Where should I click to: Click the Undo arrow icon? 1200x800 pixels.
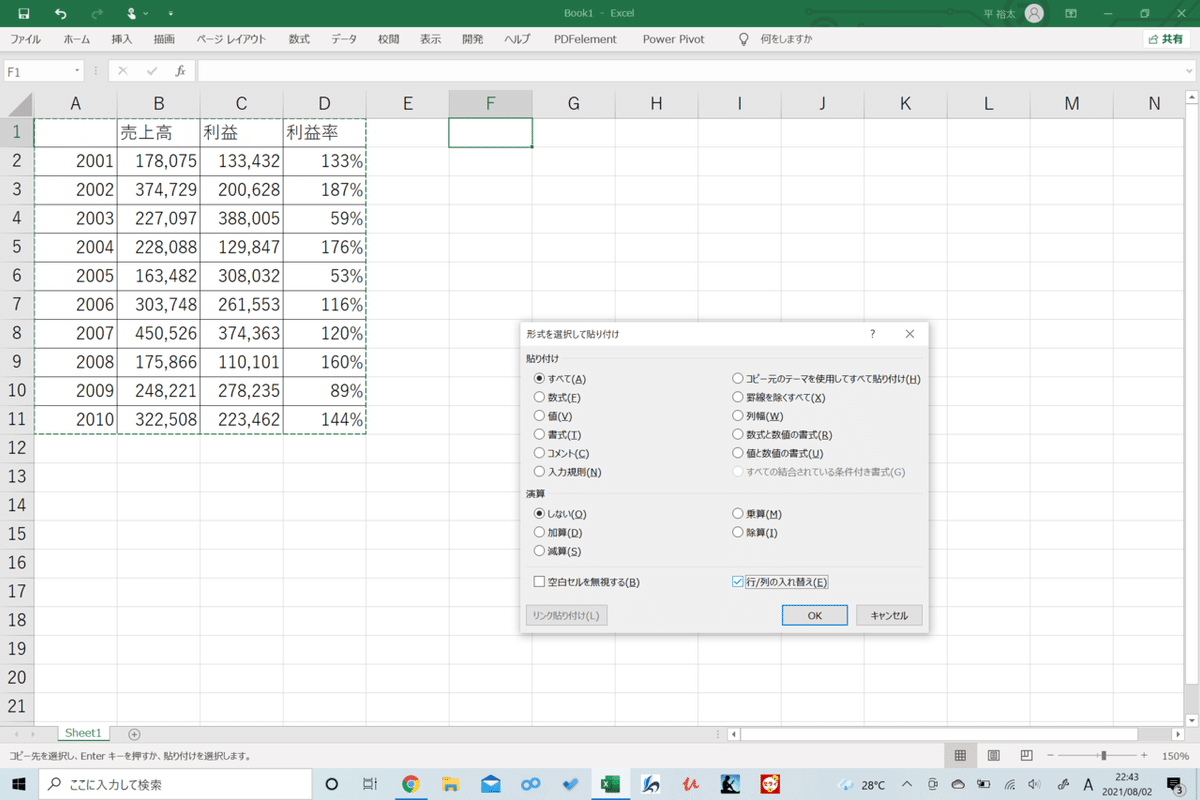(61, 13)
